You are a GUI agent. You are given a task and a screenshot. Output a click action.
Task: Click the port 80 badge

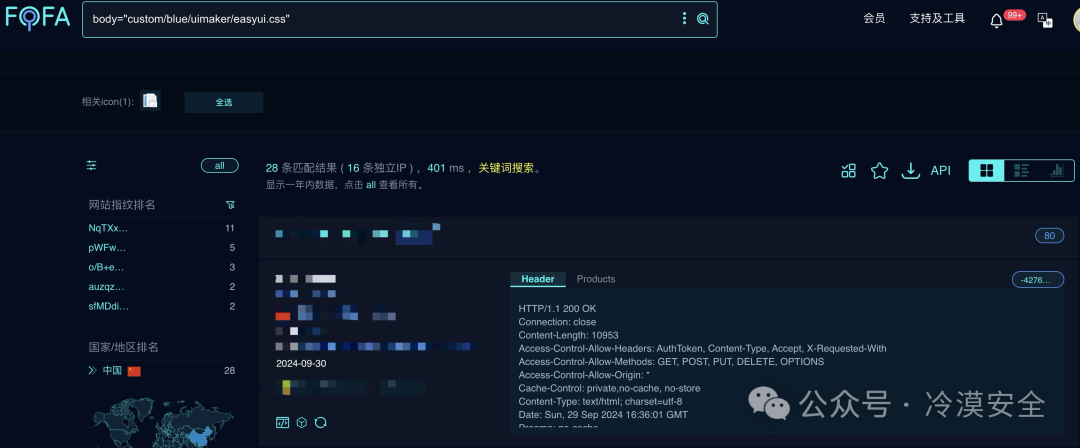pos(1049,236)
